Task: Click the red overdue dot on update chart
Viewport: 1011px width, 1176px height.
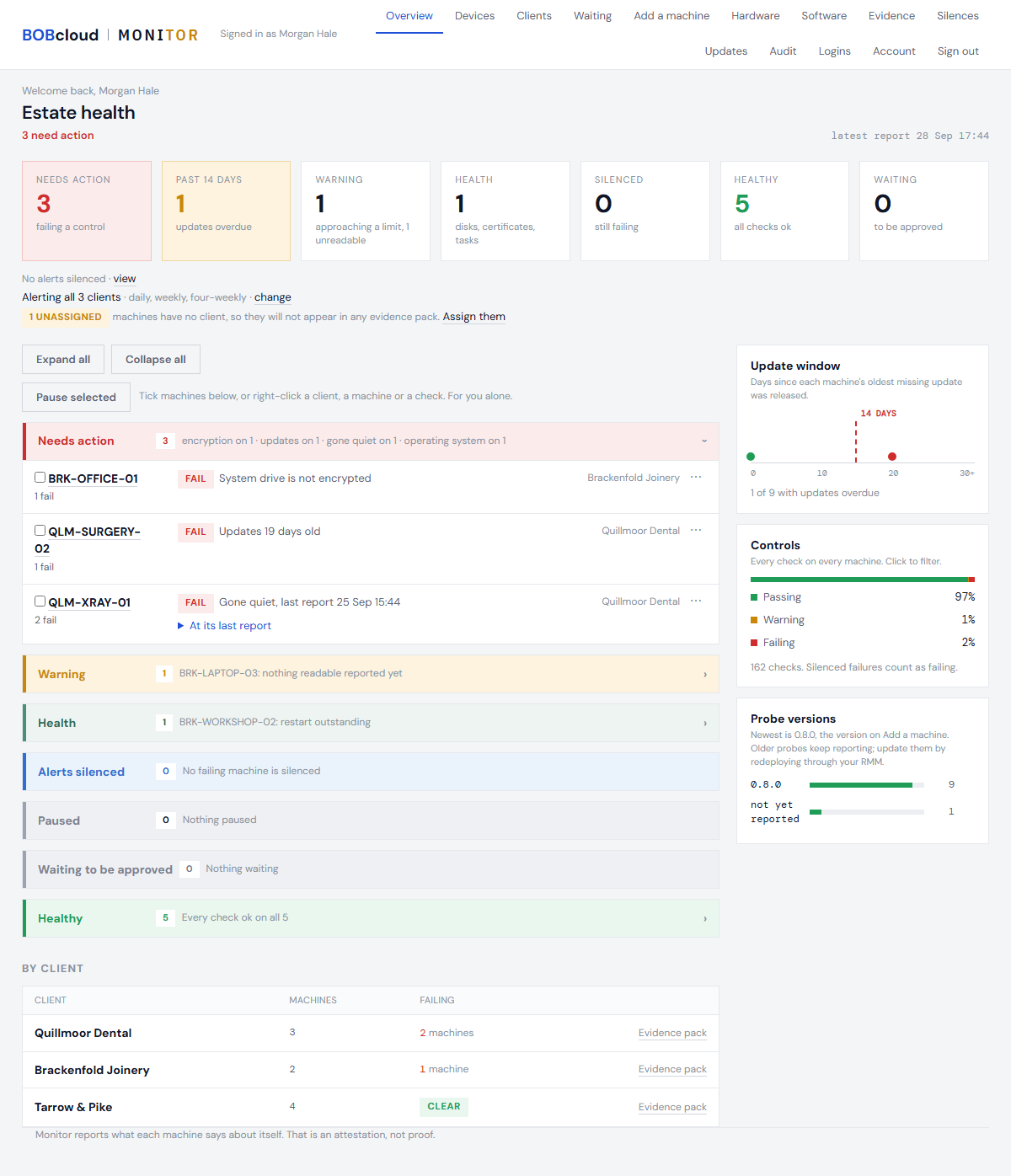Action: point(892,457)
